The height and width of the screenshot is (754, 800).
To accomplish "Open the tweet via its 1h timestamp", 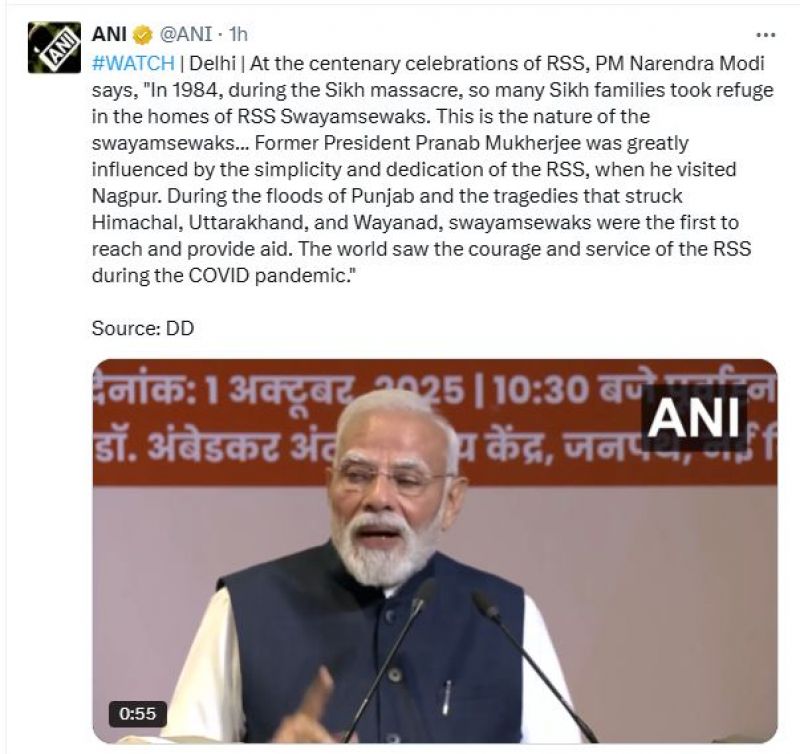I will [238, 35].
